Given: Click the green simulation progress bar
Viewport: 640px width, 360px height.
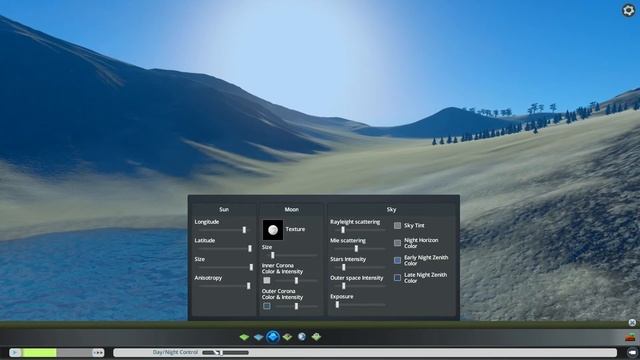Looking at the screenshot, I should 39,353.
